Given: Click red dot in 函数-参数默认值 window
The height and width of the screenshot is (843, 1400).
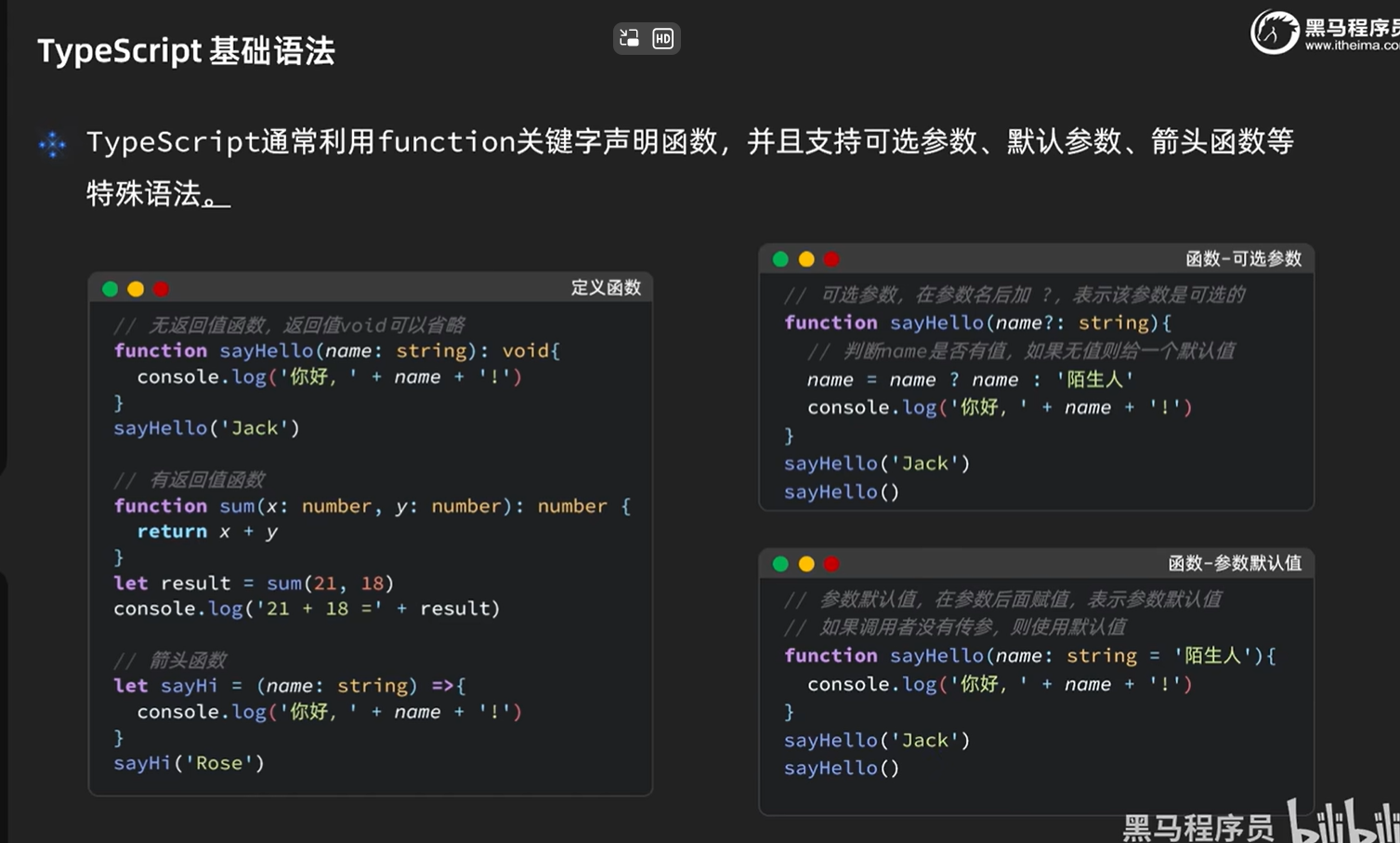Looking at the screenshot, I should (831, 564).
